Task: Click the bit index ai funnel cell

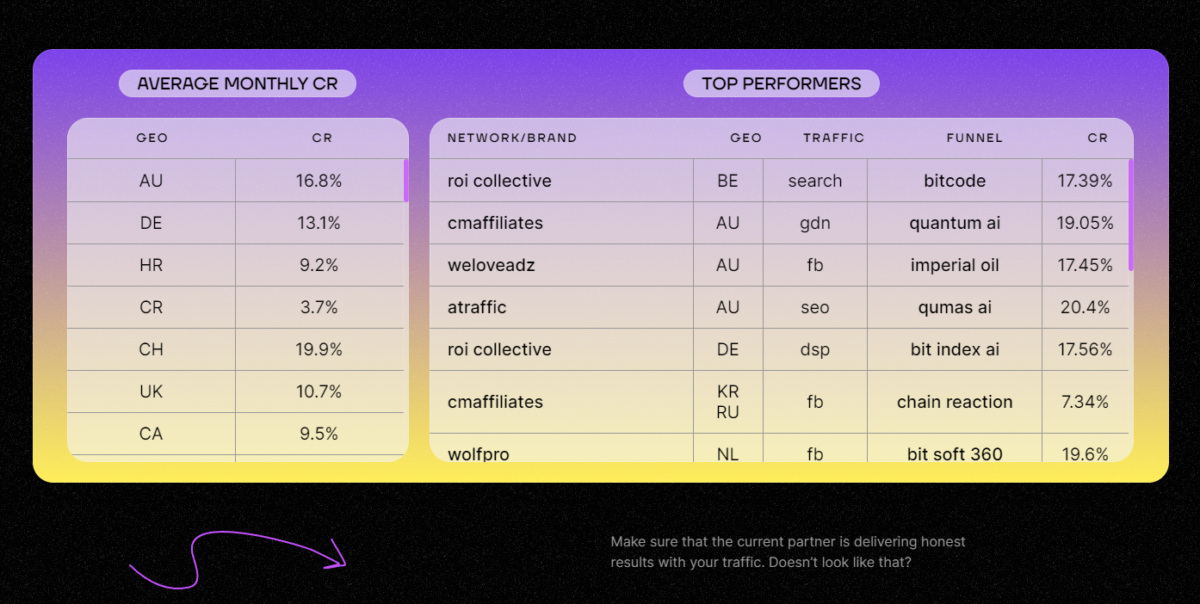Action: pos(955,349)
